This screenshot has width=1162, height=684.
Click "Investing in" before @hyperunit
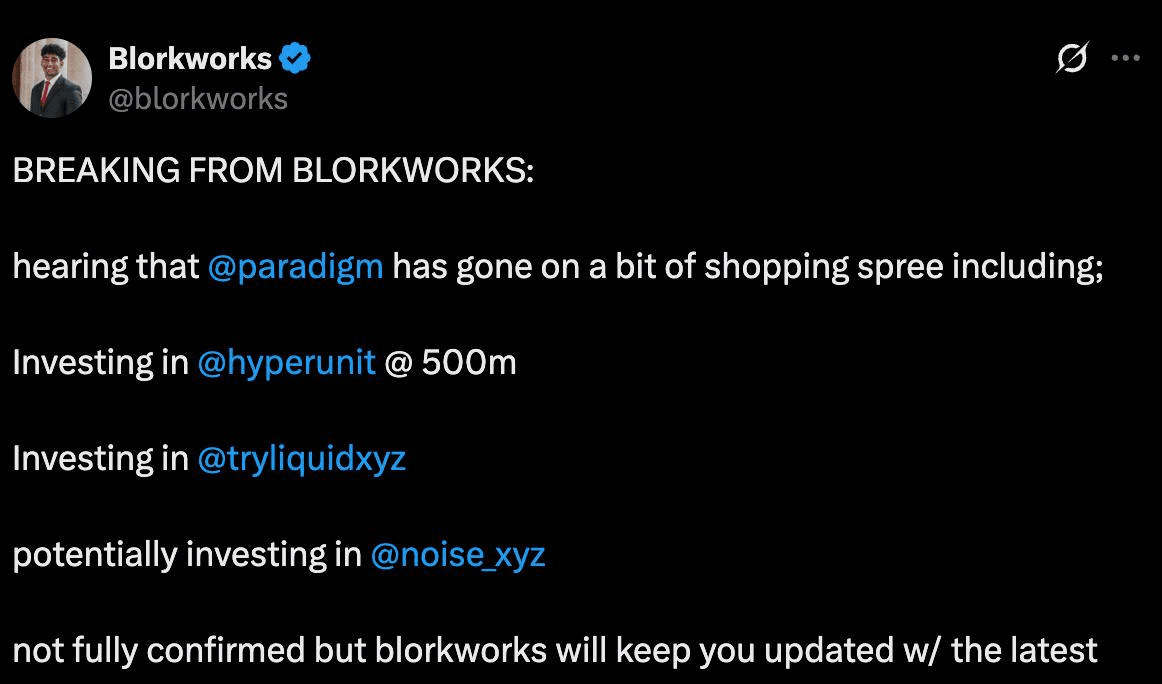coord(100,362)
